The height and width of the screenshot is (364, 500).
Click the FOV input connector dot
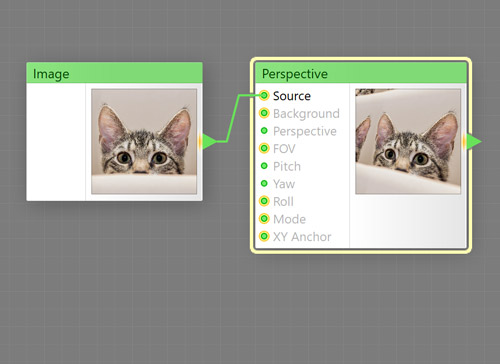tap(264, 148)
